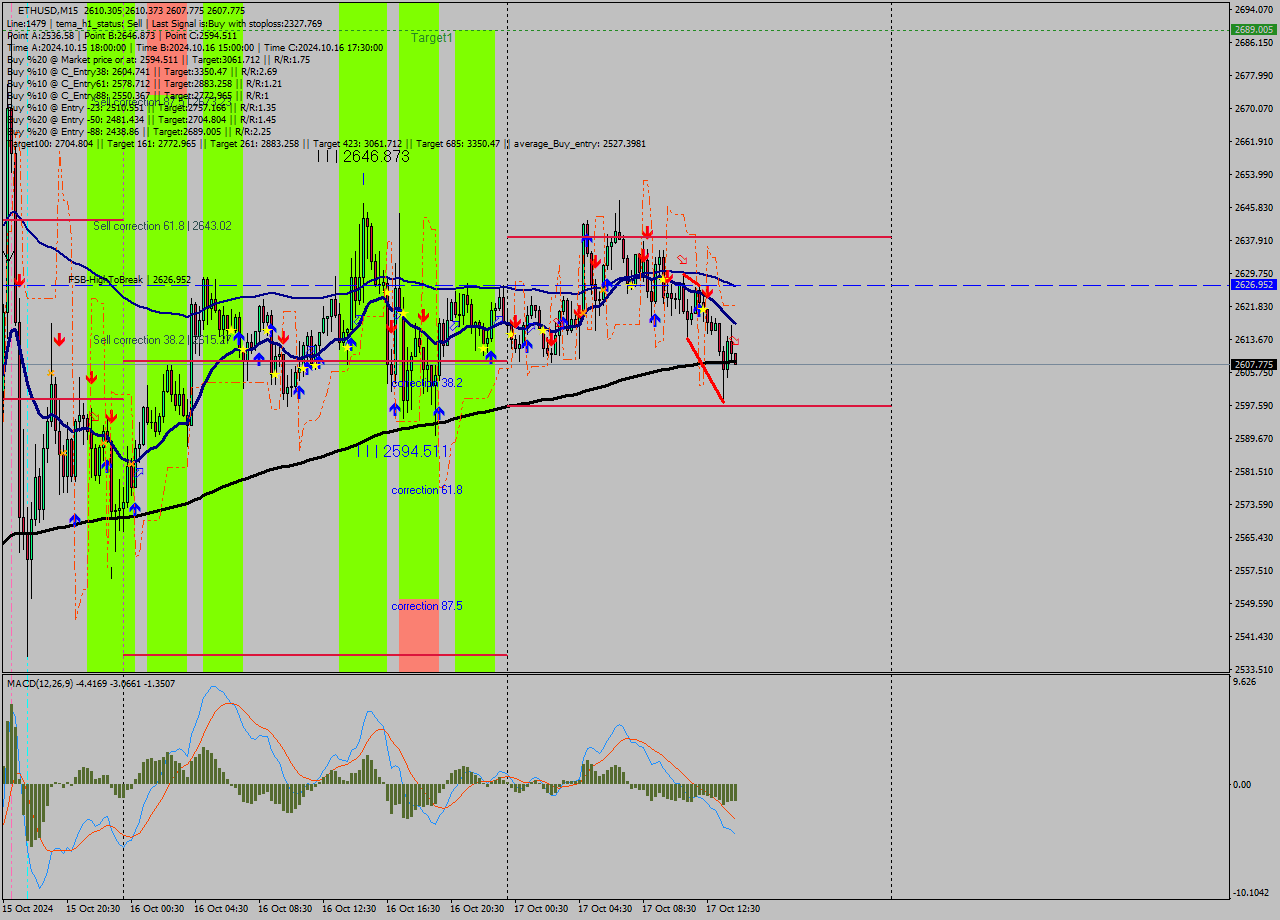The image size is (1280, 920).
Task: Click the thick red downward trend line
Action: (x=705, y=370)
